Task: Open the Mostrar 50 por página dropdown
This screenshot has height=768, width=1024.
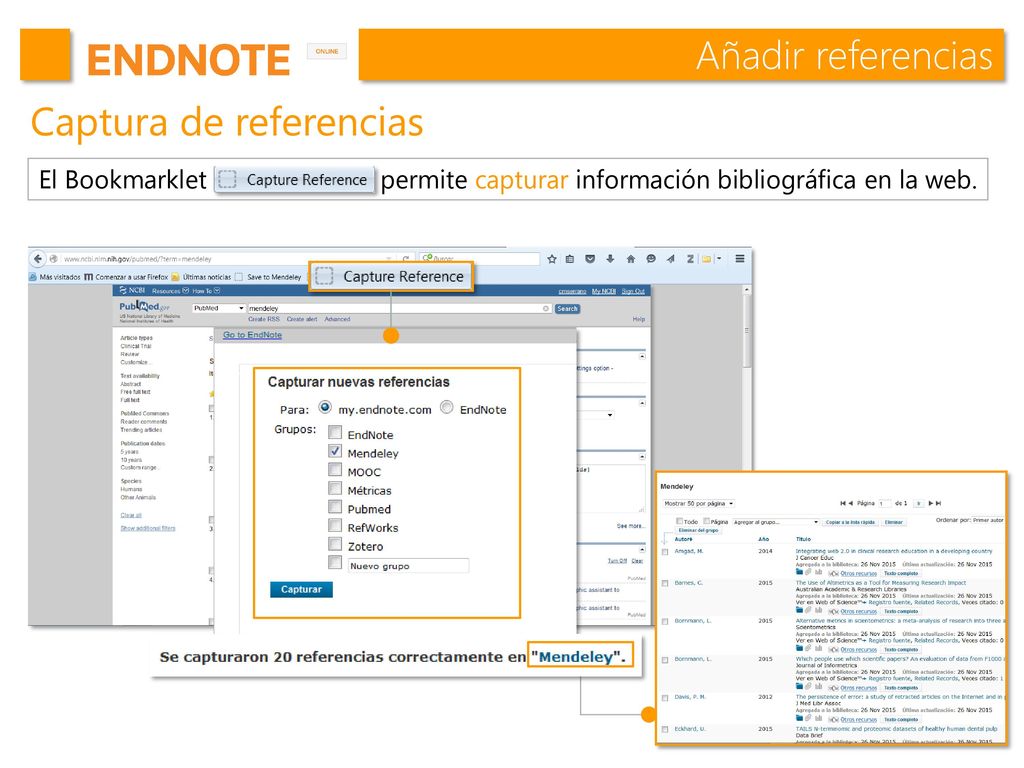Action: [x=698, y=504]
